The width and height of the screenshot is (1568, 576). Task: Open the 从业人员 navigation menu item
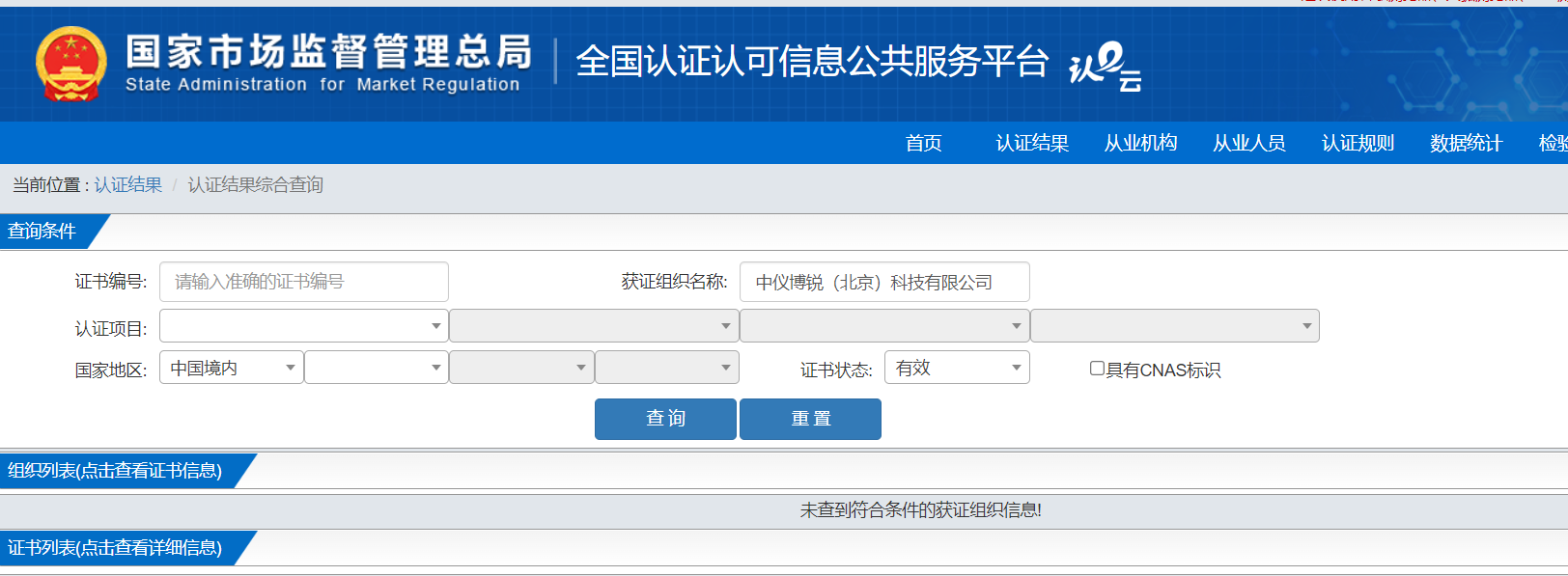click(x=1249, y=143)
